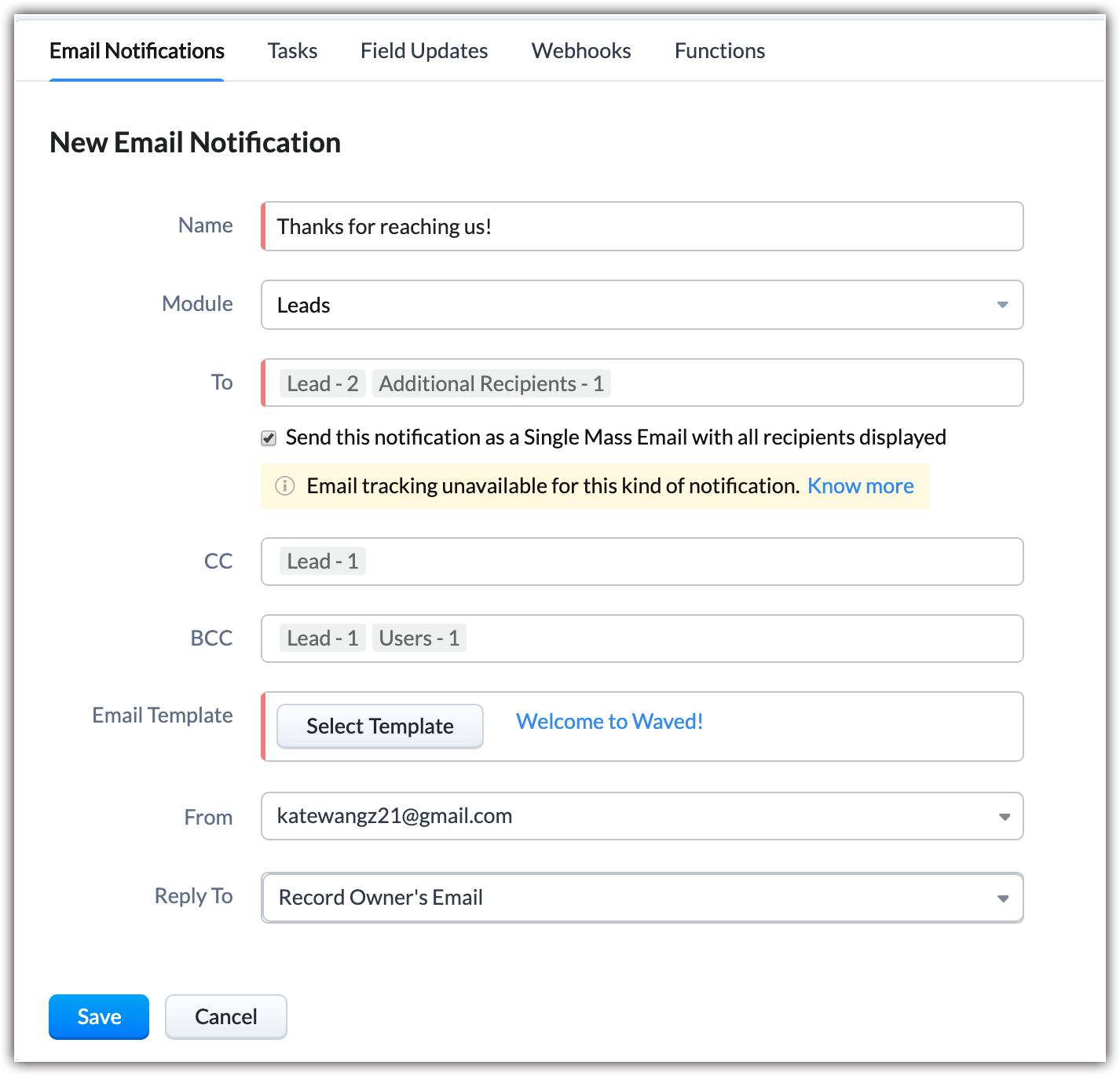Click the info icon beside email tracking notice
Screen dimensions: 1120x1076
pyautogui.click(x=285, y=486)
